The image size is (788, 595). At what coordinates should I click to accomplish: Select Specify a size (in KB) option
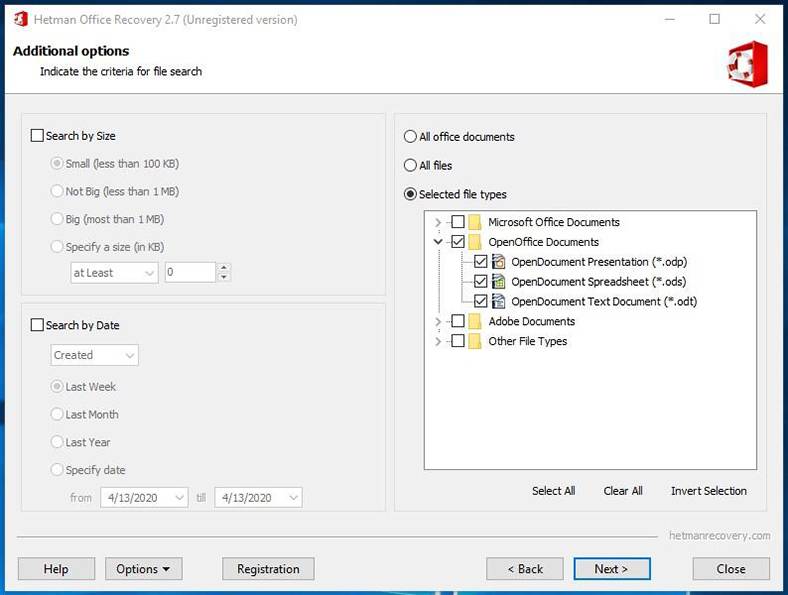pos(57,247)
